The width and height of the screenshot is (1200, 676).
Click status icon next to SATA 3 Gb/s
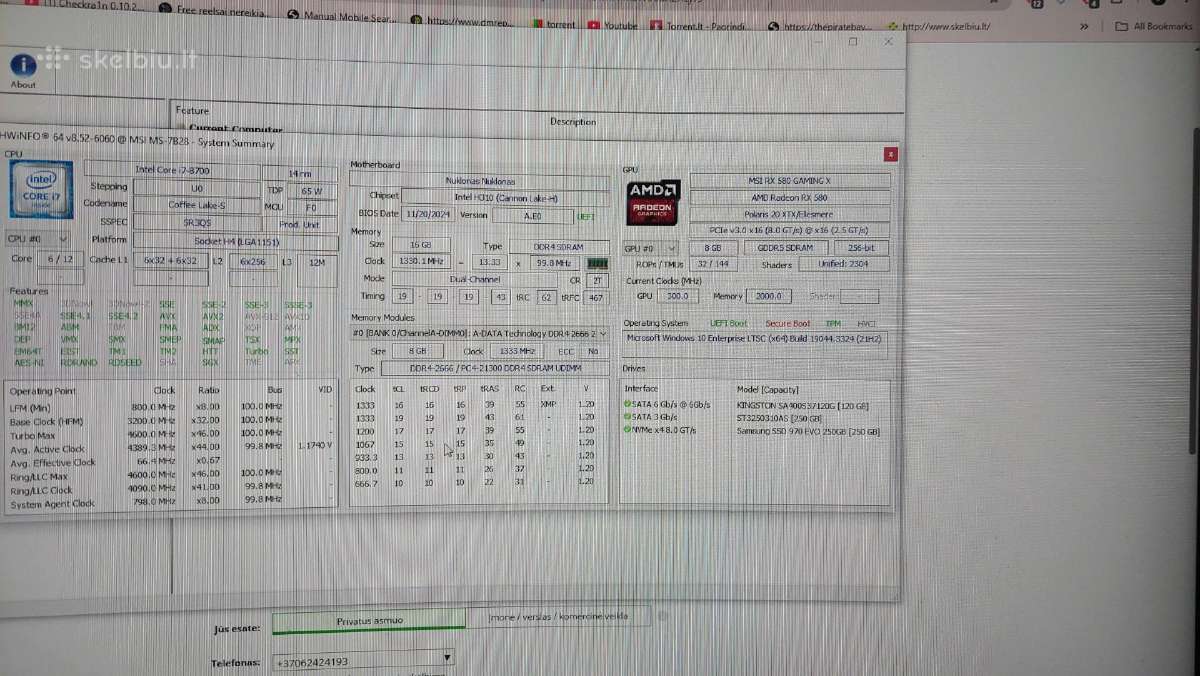tap(627, 418)
